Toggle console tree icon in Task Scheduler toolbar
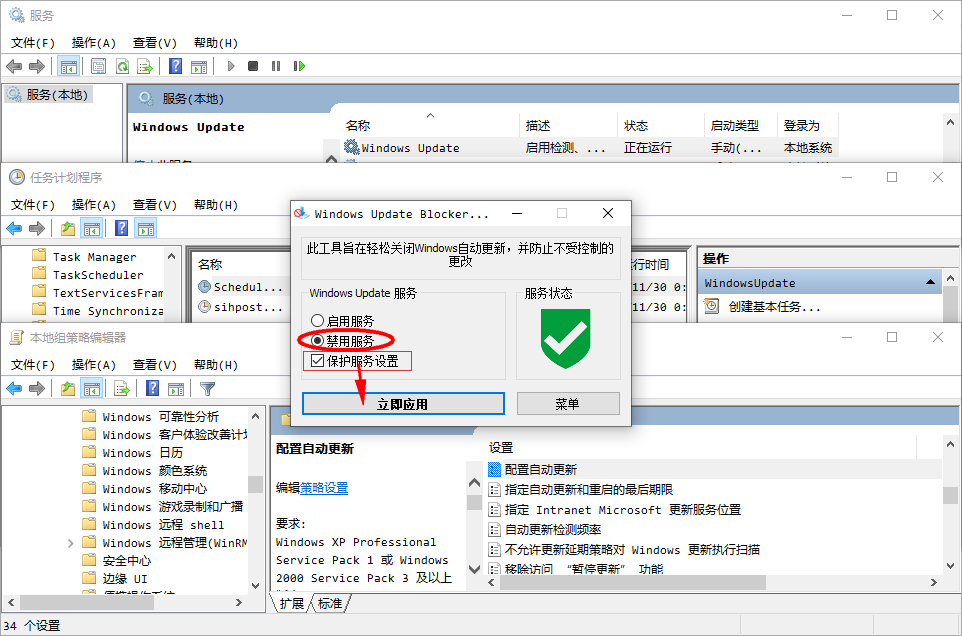 [x=91, y=229]
